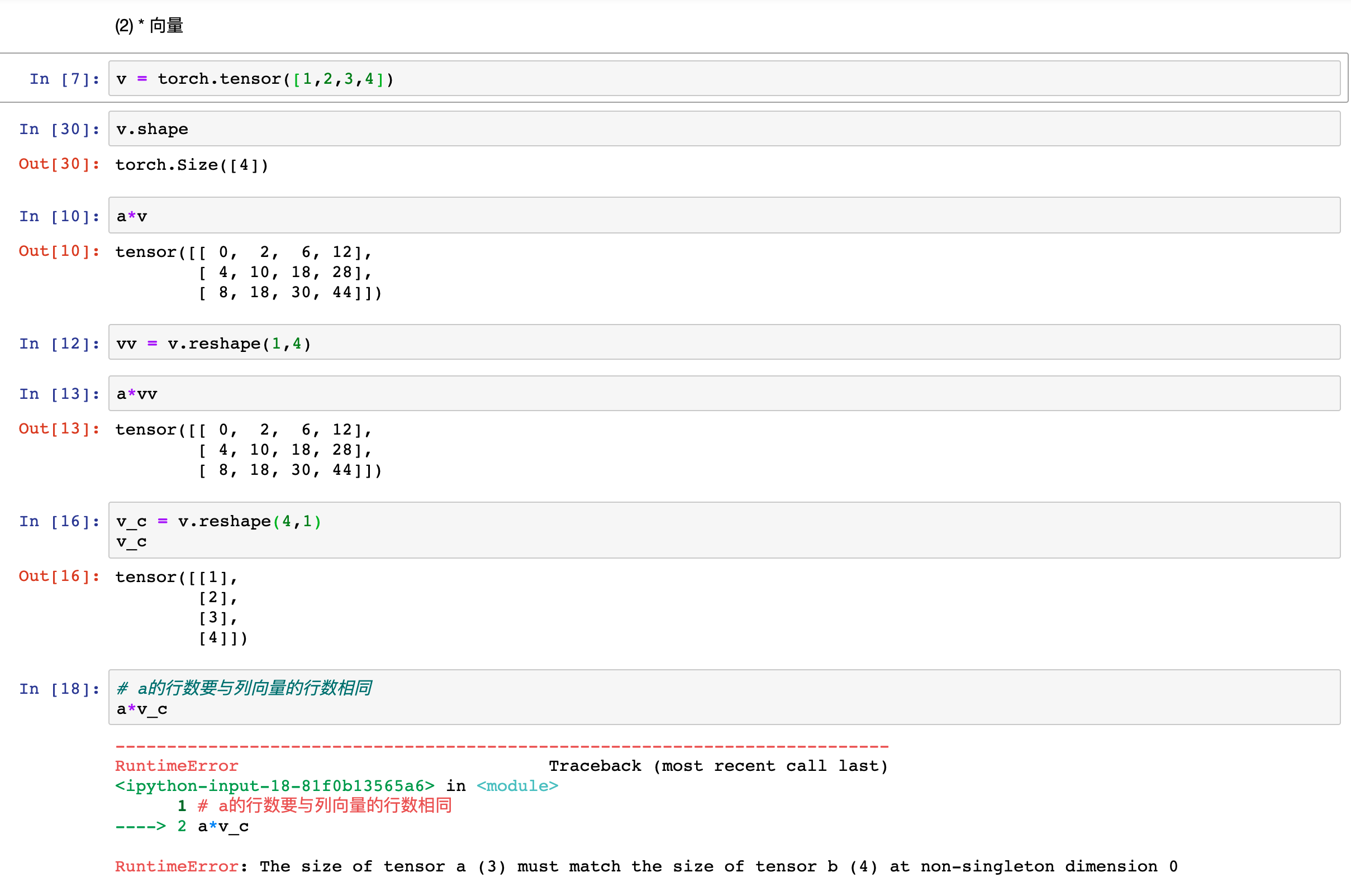1351x896 pixels.
Task: Click the ipython-input-18 traceback link
Action: coord(274,786)
